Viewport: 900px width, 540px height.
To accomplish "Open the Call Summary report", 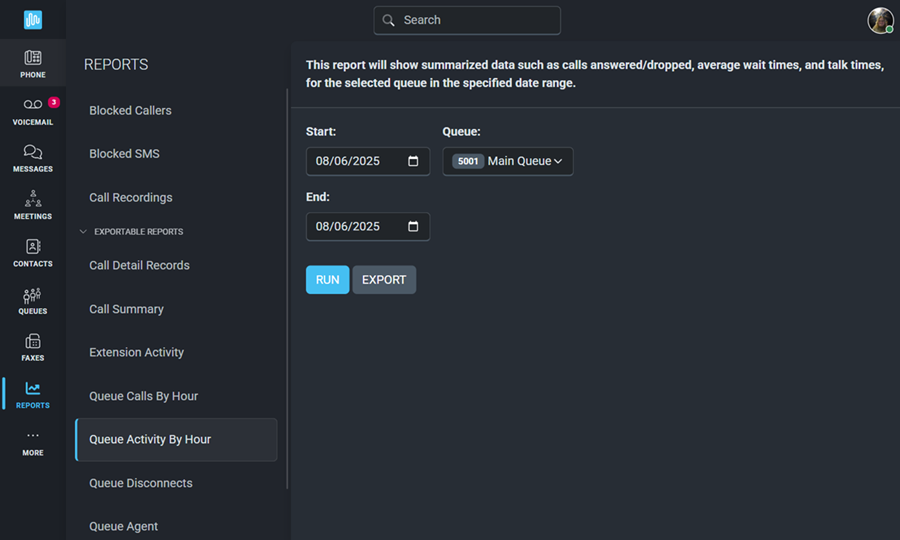I will click(x=126, y=309).
